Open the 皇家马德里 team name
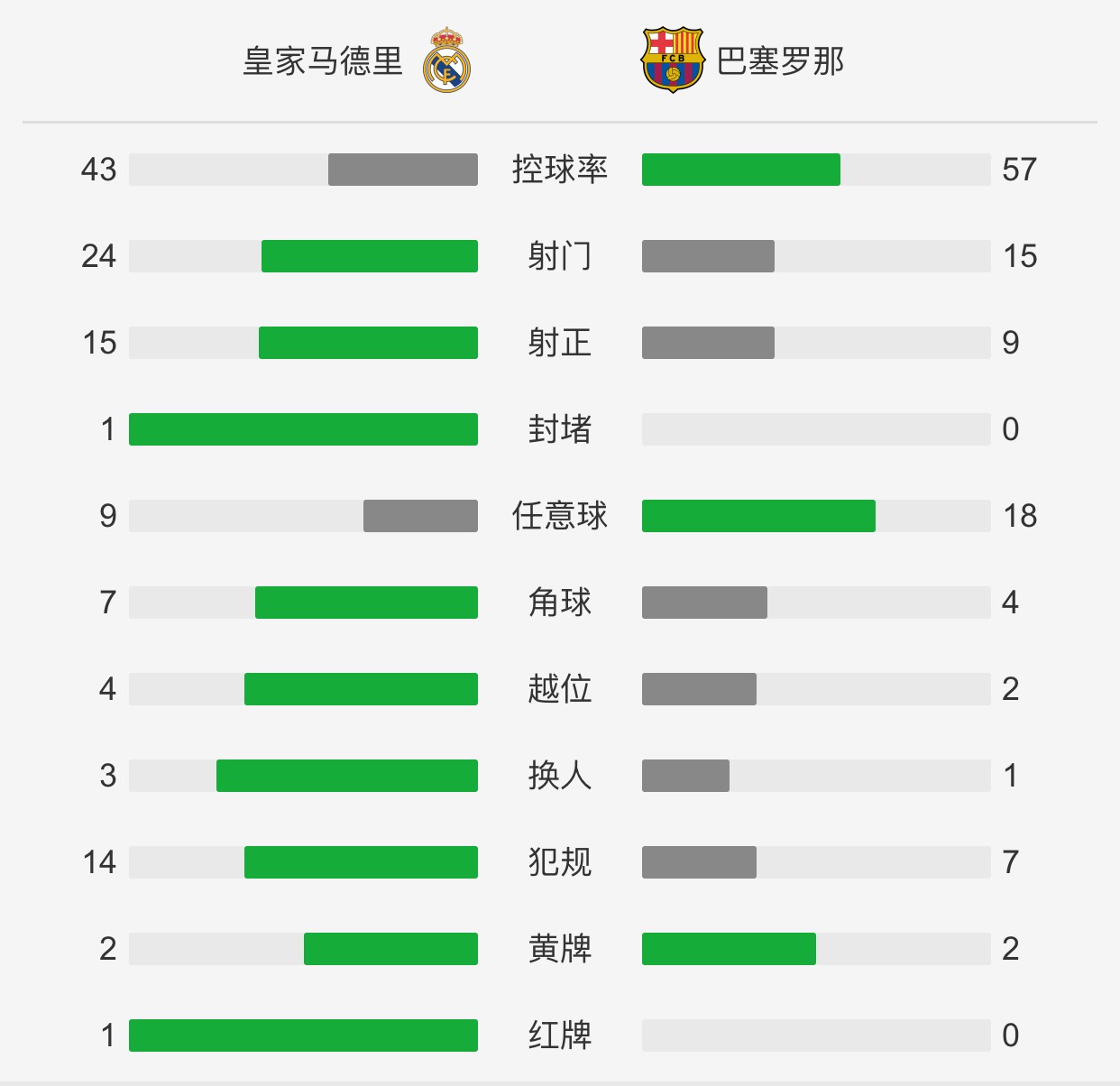The height and width of the screenshot is (1086, 1120). [323, 61]
